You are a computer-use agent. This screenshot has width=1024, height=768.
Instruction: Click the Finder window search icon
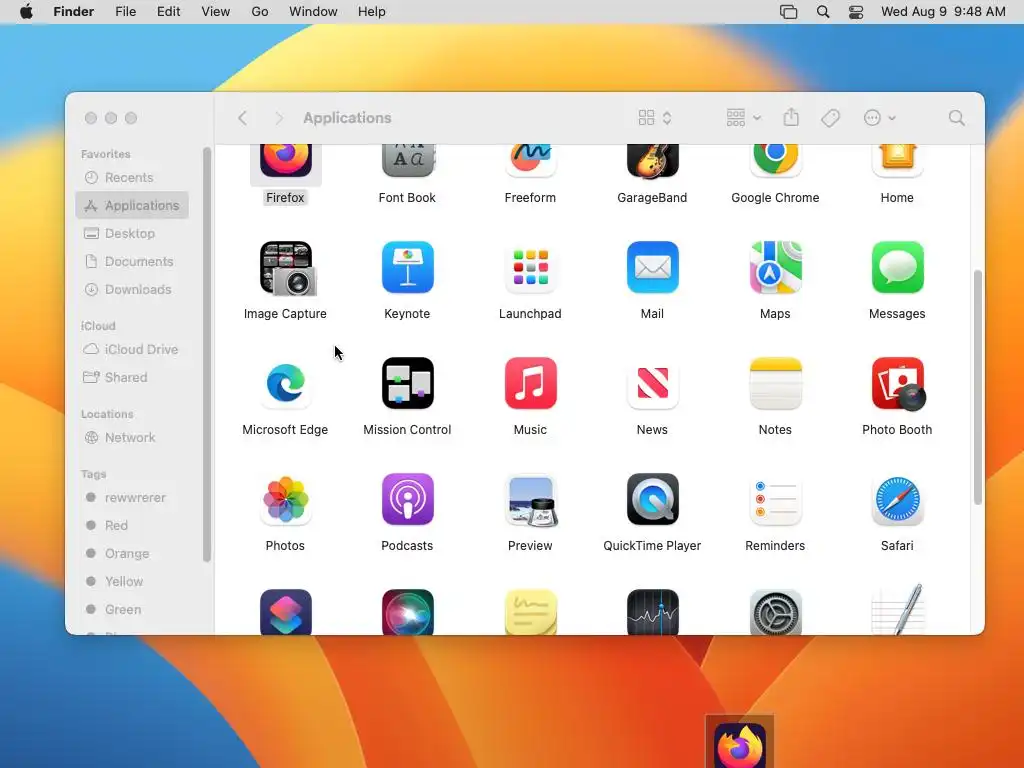pos(957,118)
